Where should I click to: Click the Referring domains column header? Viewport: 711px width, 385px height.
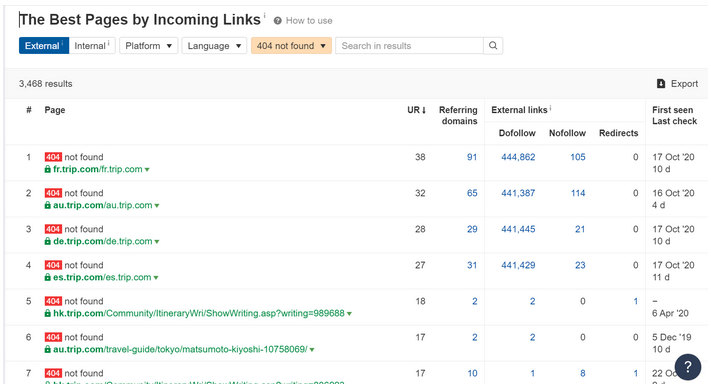point(458,116)
